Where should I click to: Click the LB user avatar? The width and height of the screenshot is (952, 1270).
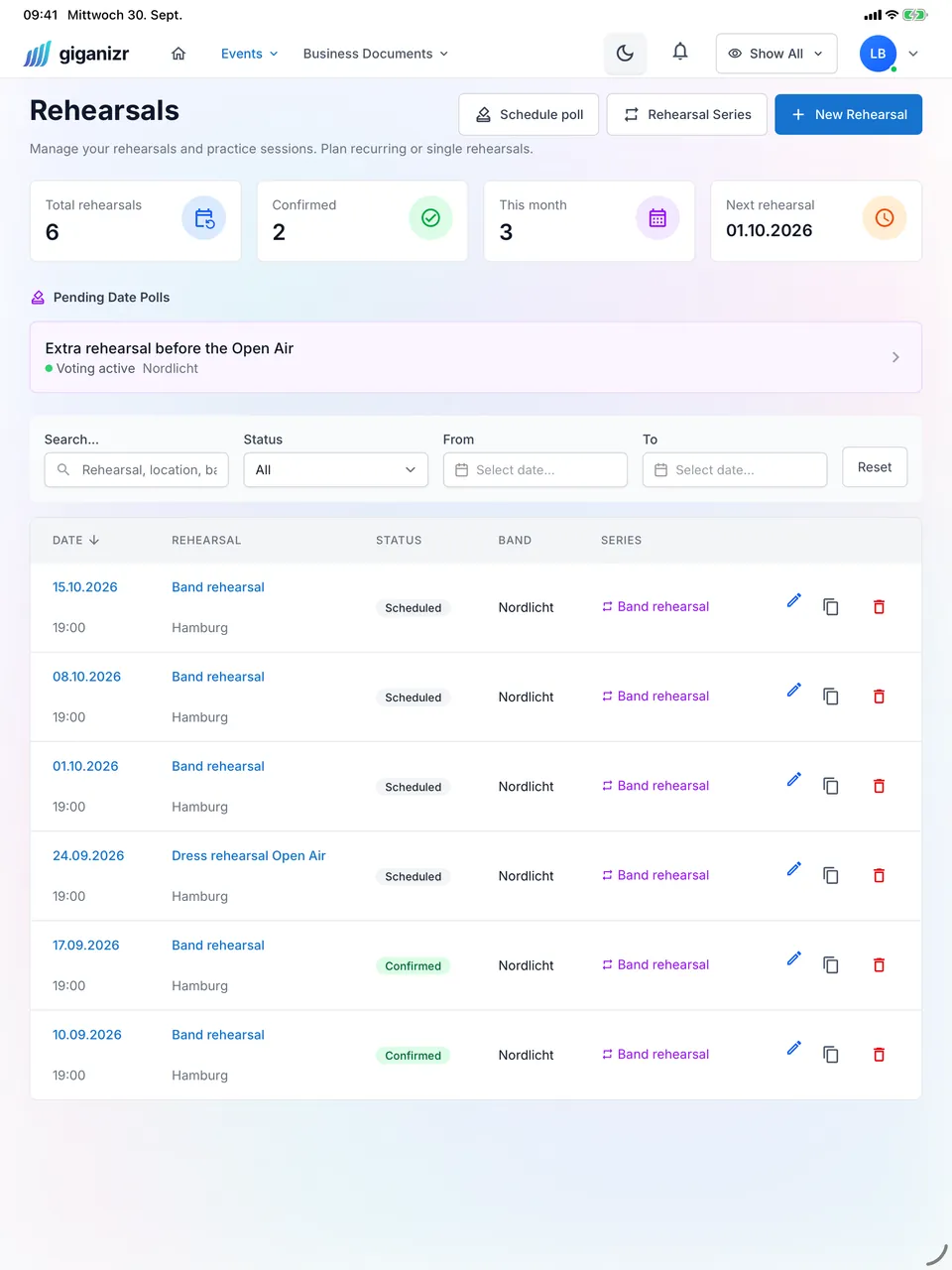pos(878,54)
